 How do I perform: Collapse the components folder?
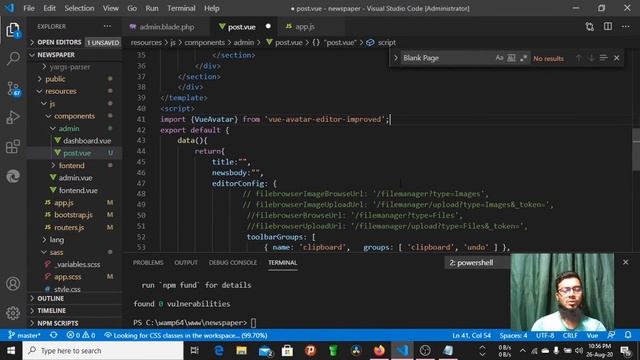(x=74, y=116)
